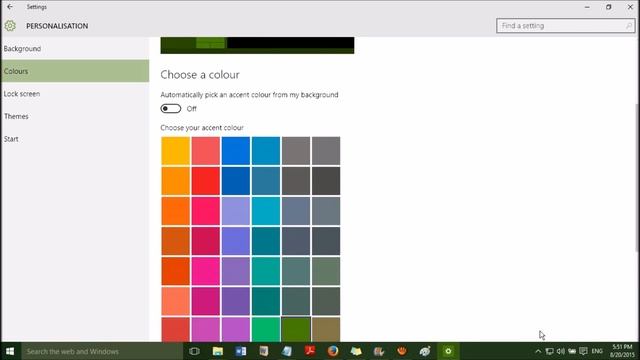Open the clock showing 5:51 PM
This screenshot has width=640, height=360.
[x=622, y=351]
